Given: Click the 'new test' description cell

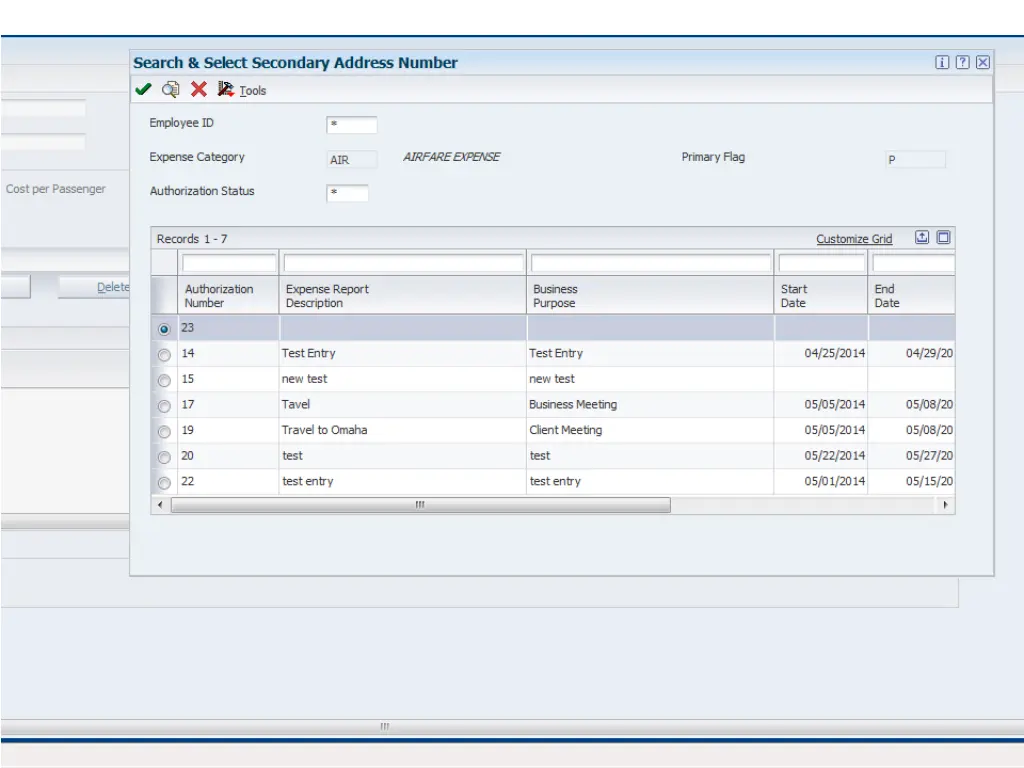Looking at the screenshot, I should [x=402, y=379].
